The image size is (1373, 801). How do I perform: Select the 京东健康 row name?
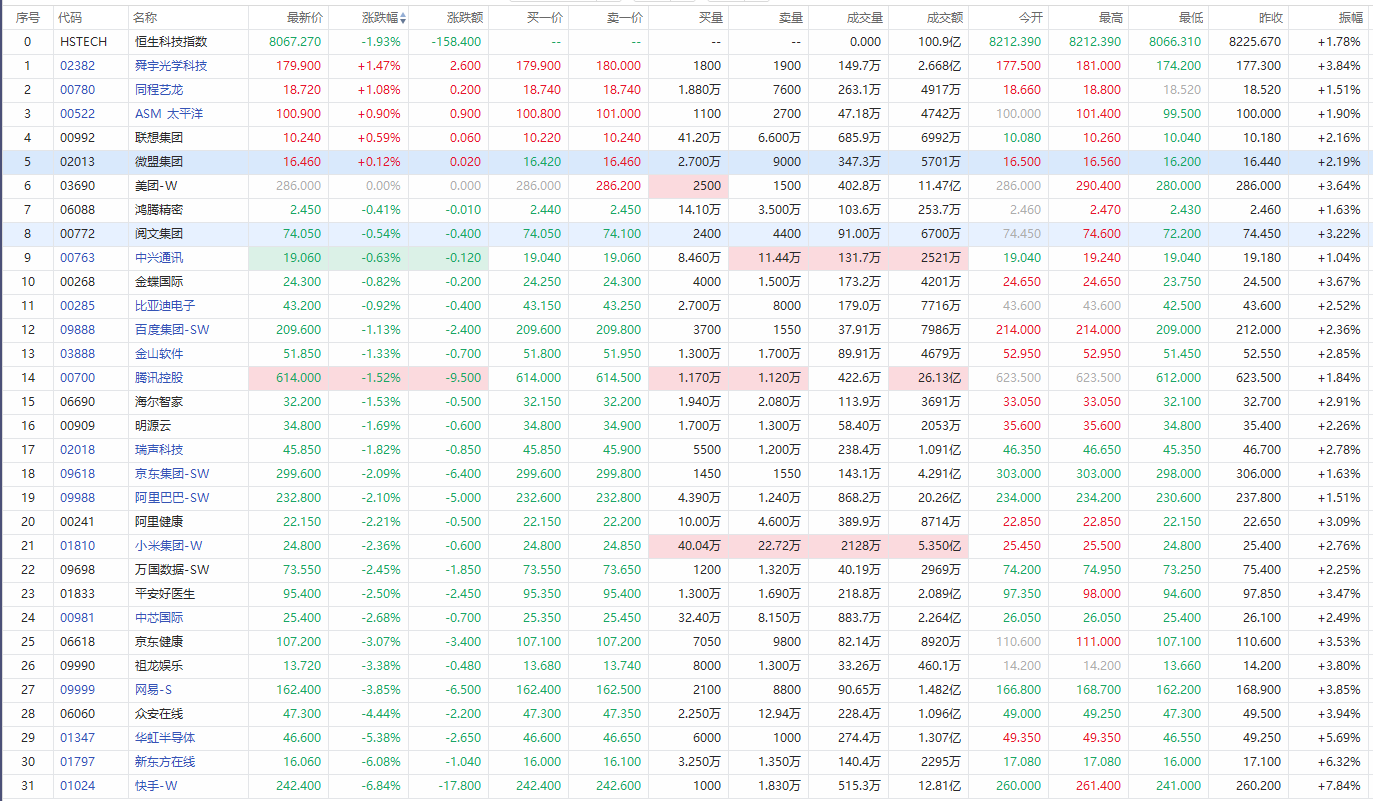159,642
